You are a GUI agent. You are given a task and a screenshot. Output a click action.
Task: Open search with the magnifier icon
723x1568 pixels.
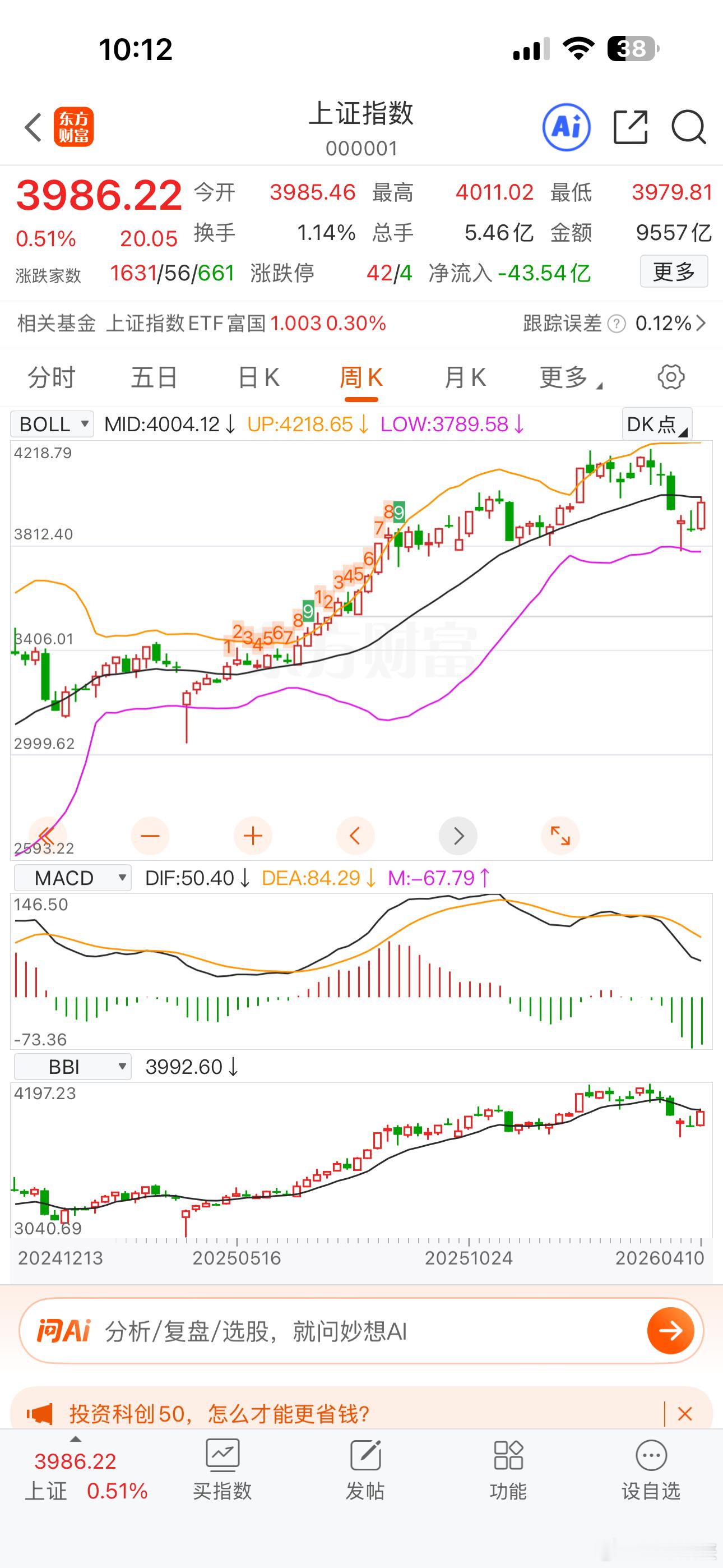pos(688,127)
